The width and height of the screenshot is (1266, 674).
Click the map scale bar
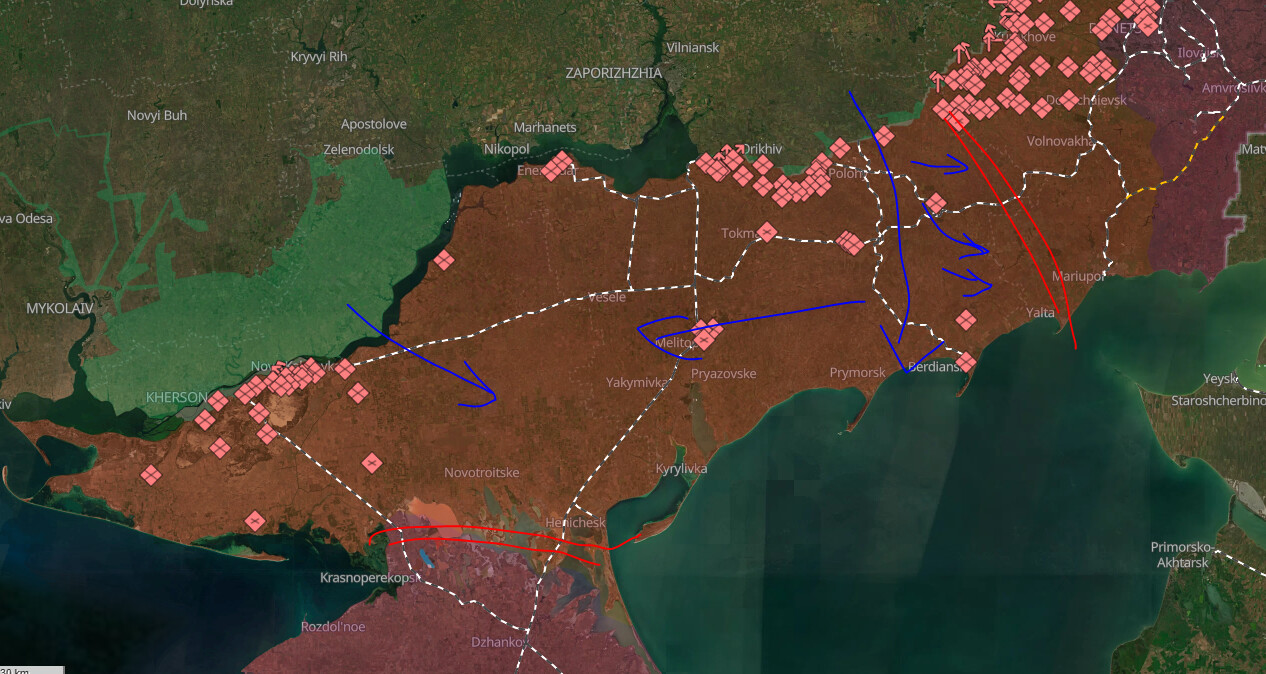tap(32, 669)
